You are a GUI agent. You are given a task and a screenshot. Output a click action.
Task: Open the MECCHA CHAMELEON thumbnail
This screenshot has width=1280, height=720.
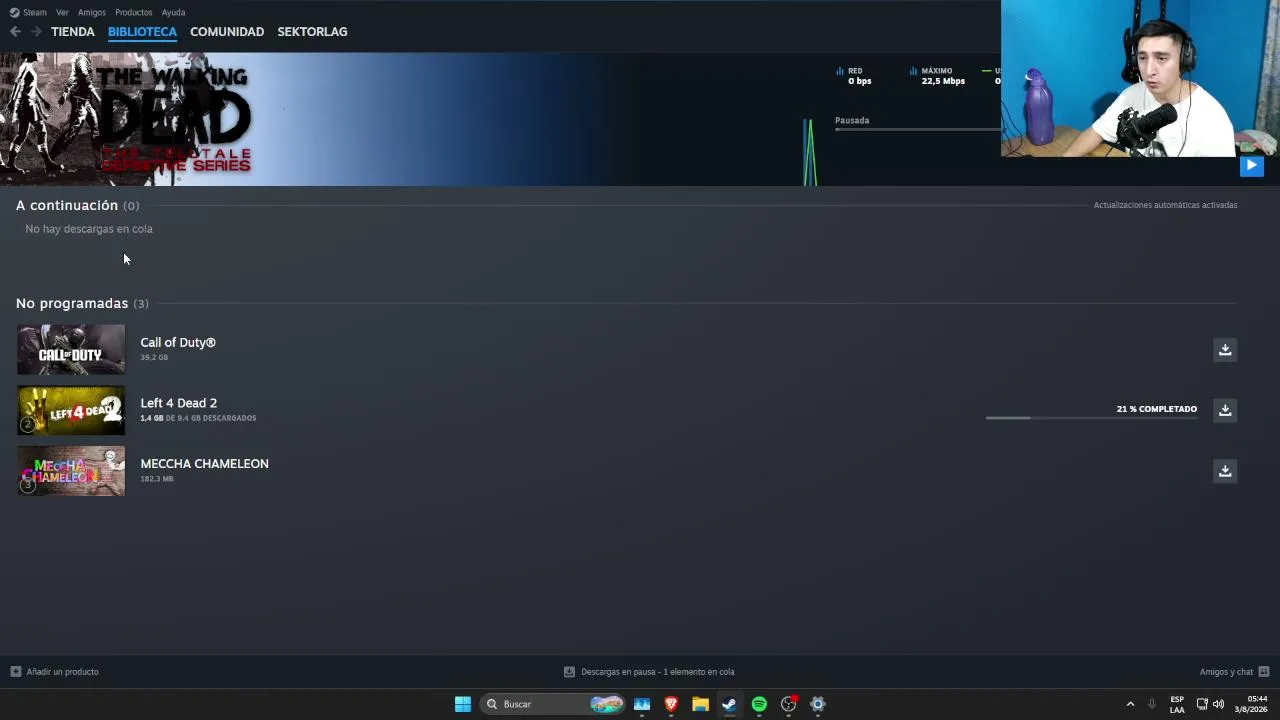71,471
